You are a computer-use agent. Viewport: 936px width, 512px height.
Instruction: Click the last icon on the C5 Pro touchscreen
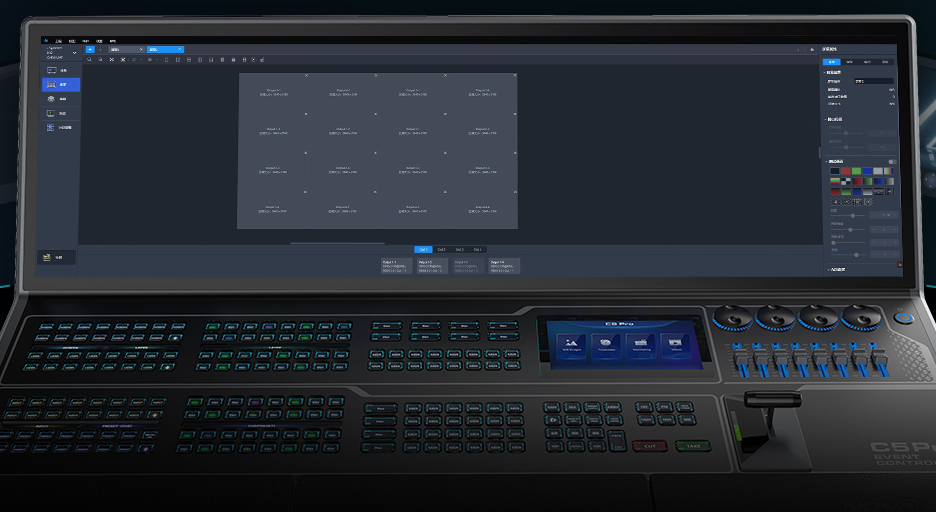(676, 343)
